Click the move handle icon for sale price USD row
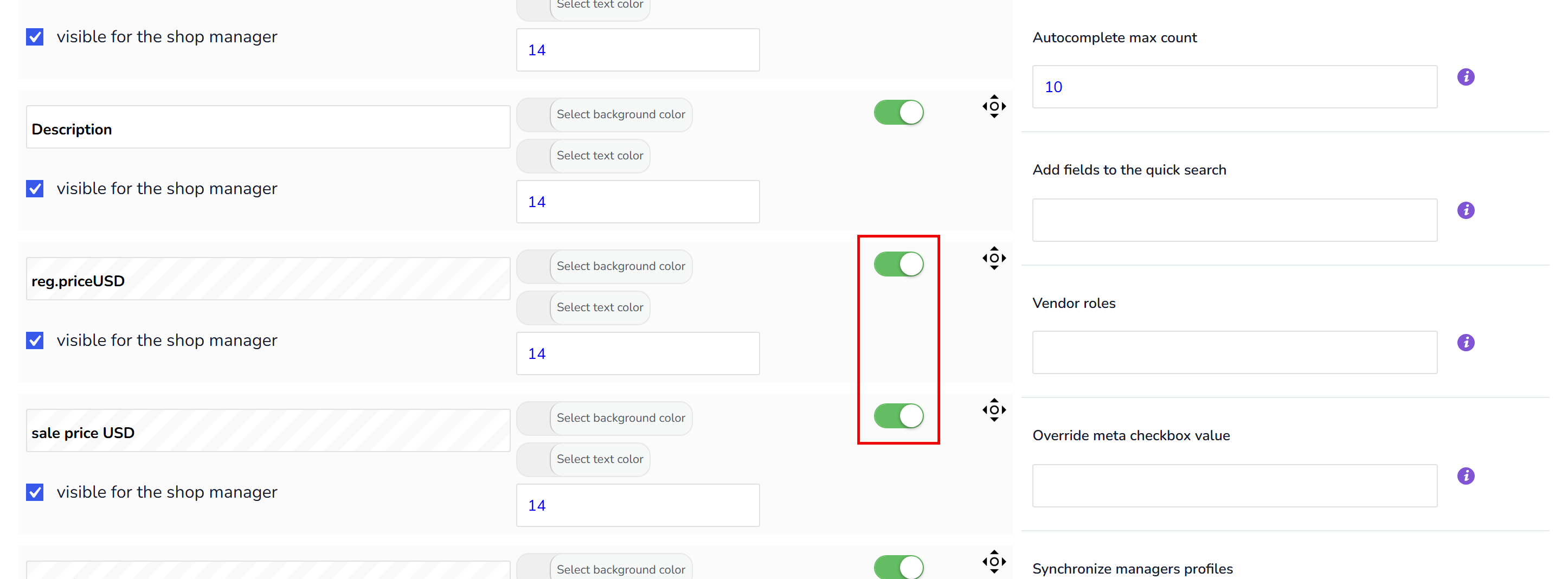This screenshot has height=579, width=1568. [x=993, y=410]
